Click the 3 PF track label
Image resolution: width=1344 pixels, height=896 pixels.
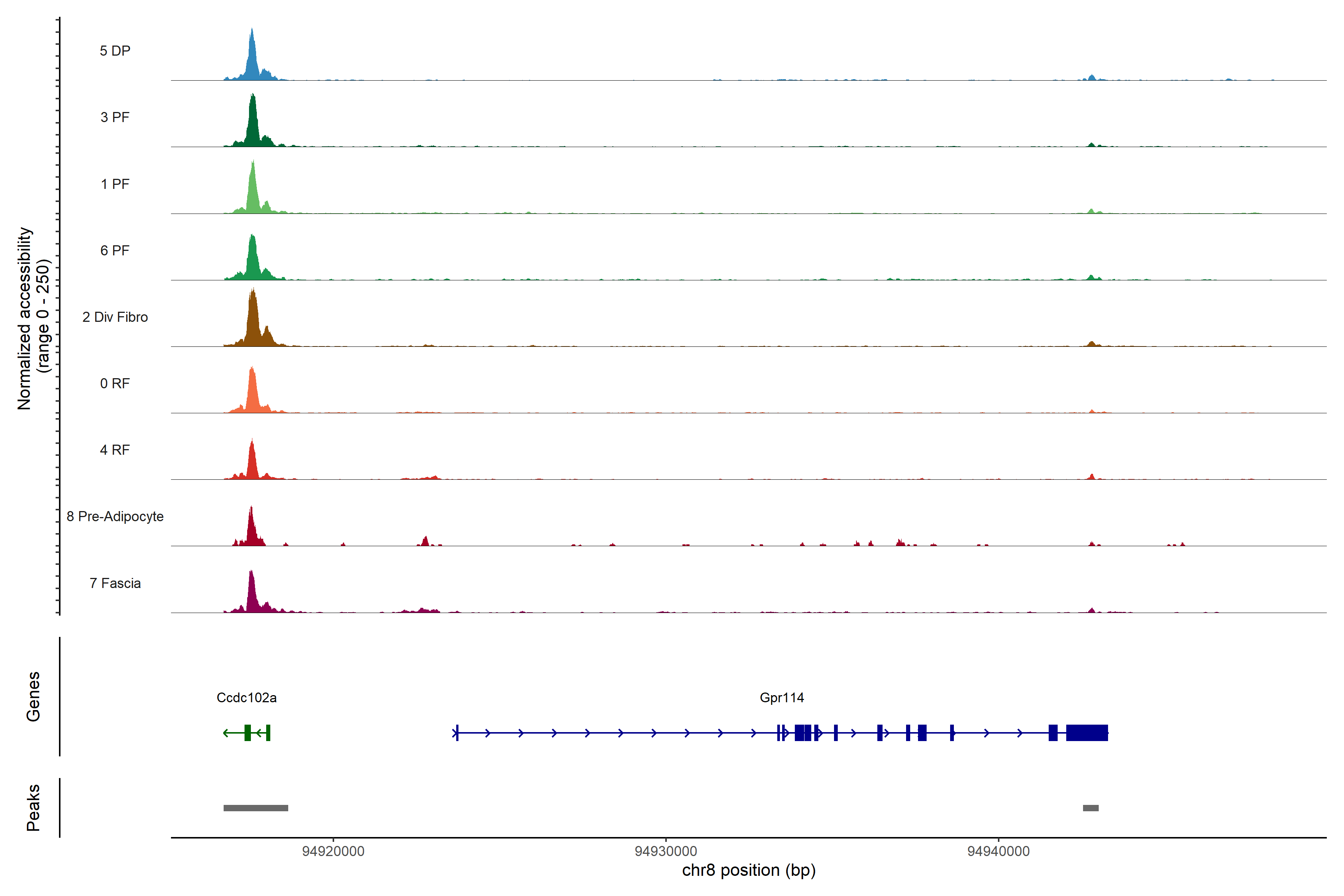[115, 117]
